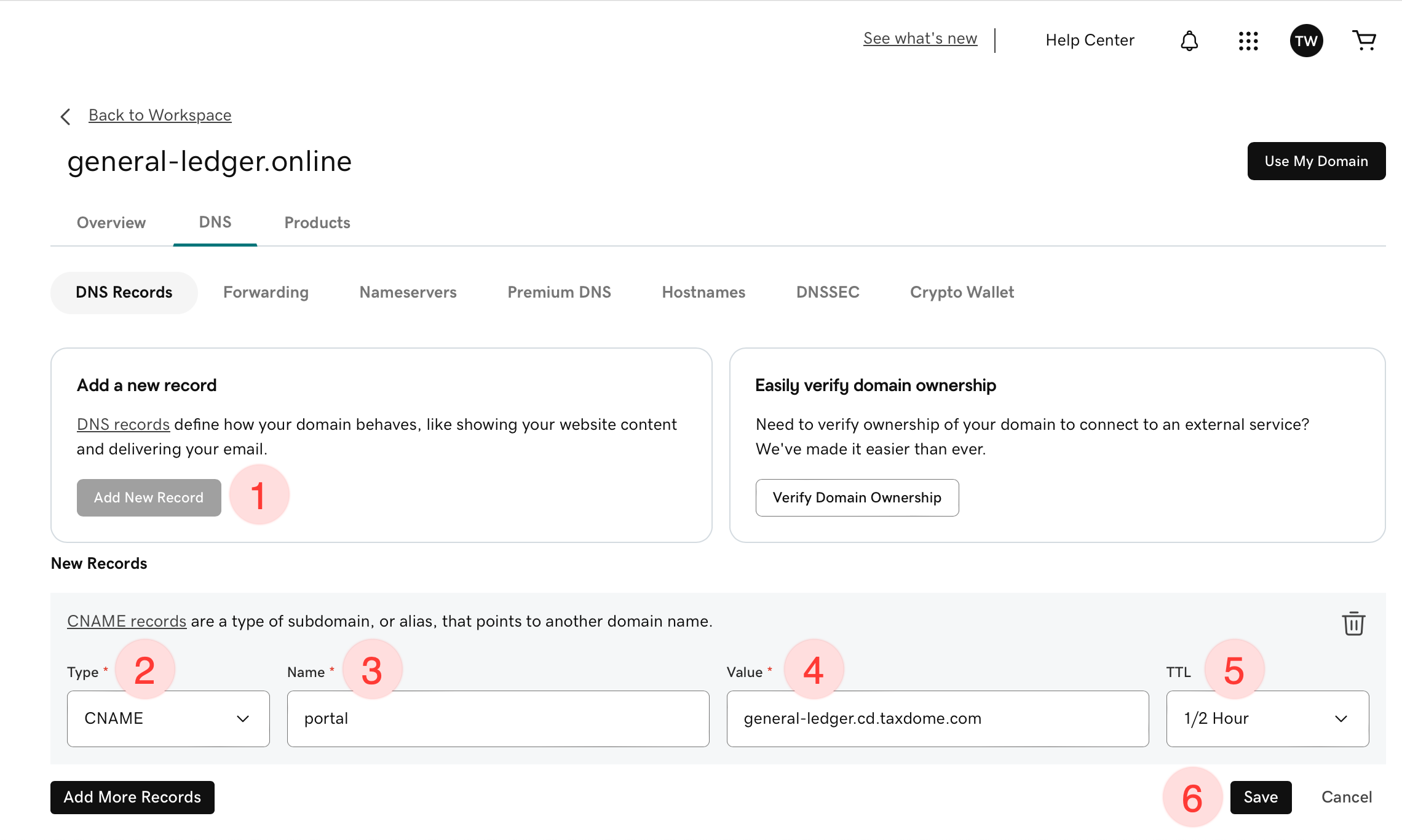This screenshot has height=840, width=1402.
Task: Follow the See what's new link
Action: [920, 39]
